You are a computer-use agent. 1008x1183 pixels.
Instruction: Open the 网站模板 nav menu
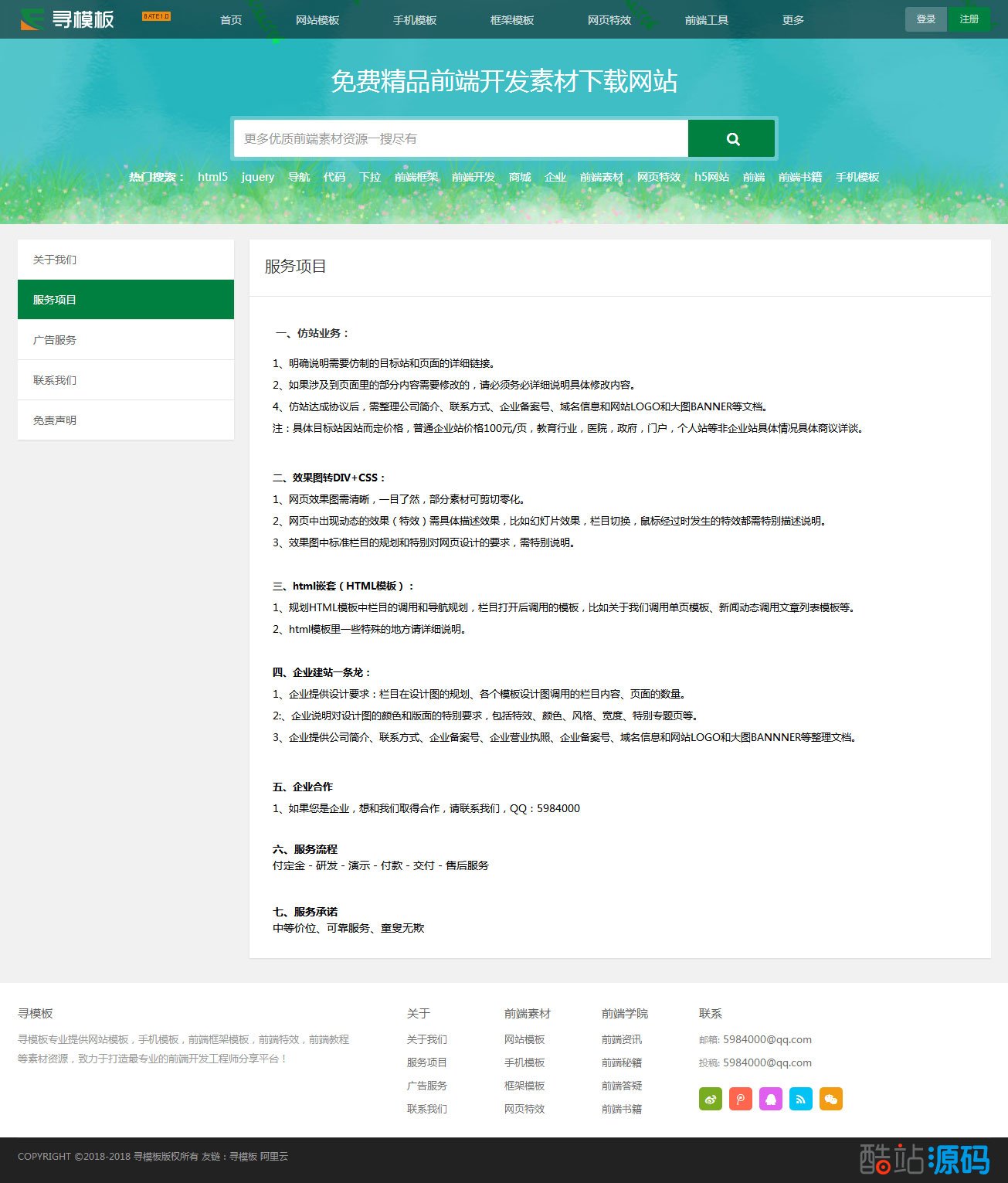click(x=317, y=20)
